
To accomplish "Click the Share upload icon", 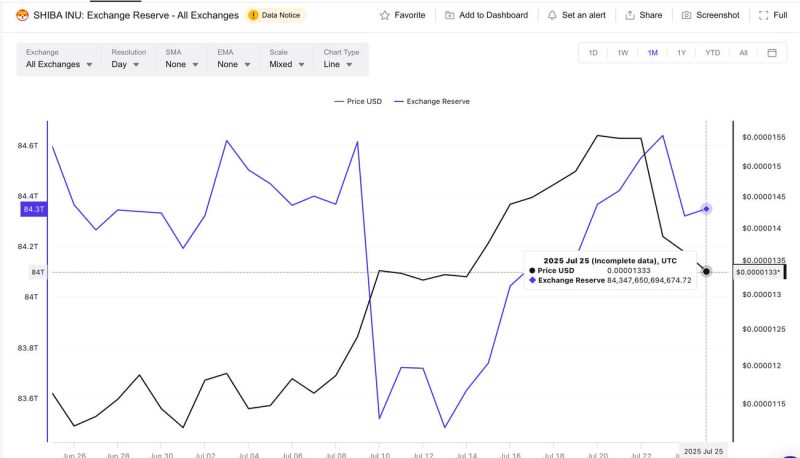I will 630,15.
